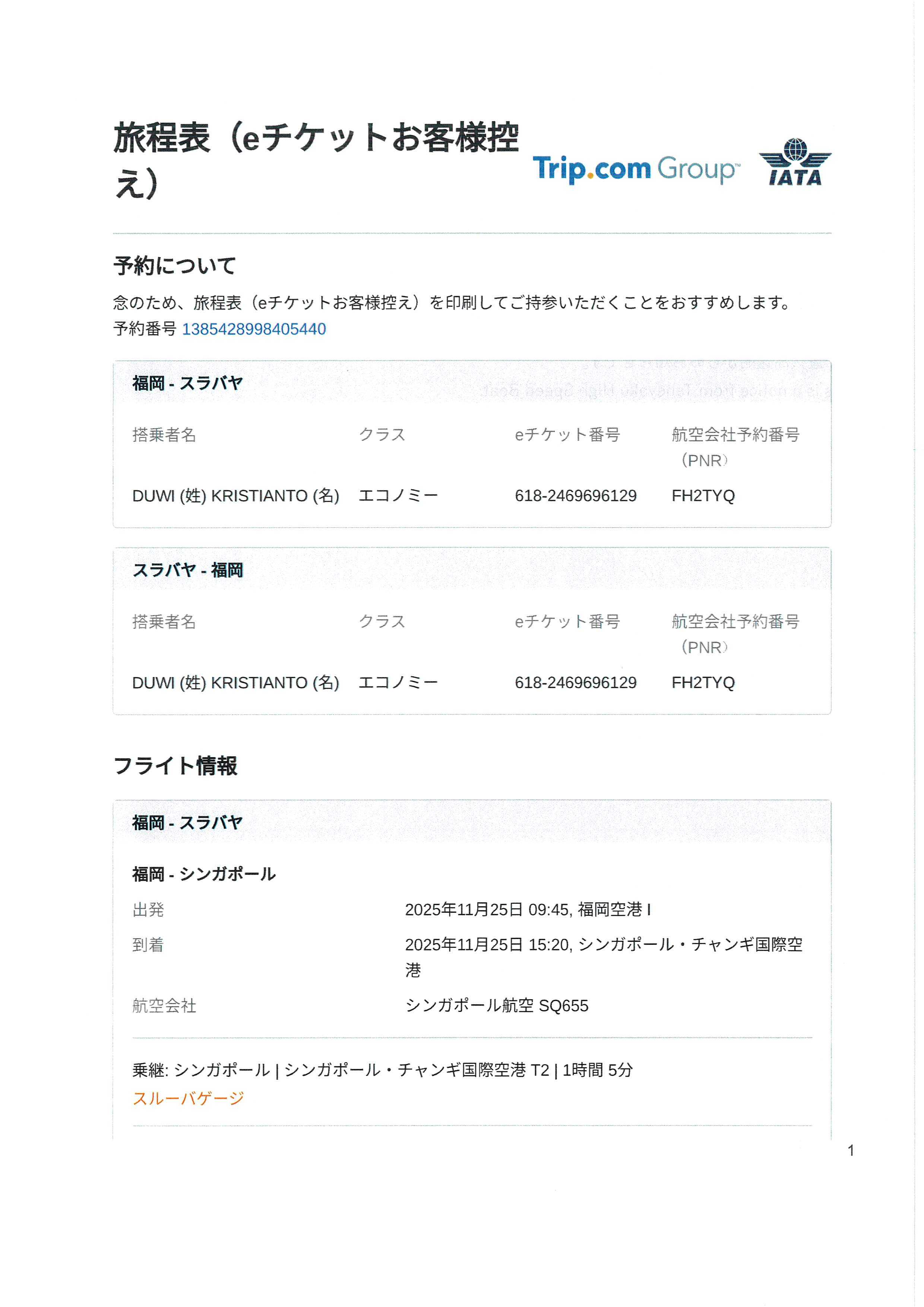Click departure time 09:45 福岡空港 line
The height and width of the screenshot is (1307, 924).
click(x=527, y=910)
